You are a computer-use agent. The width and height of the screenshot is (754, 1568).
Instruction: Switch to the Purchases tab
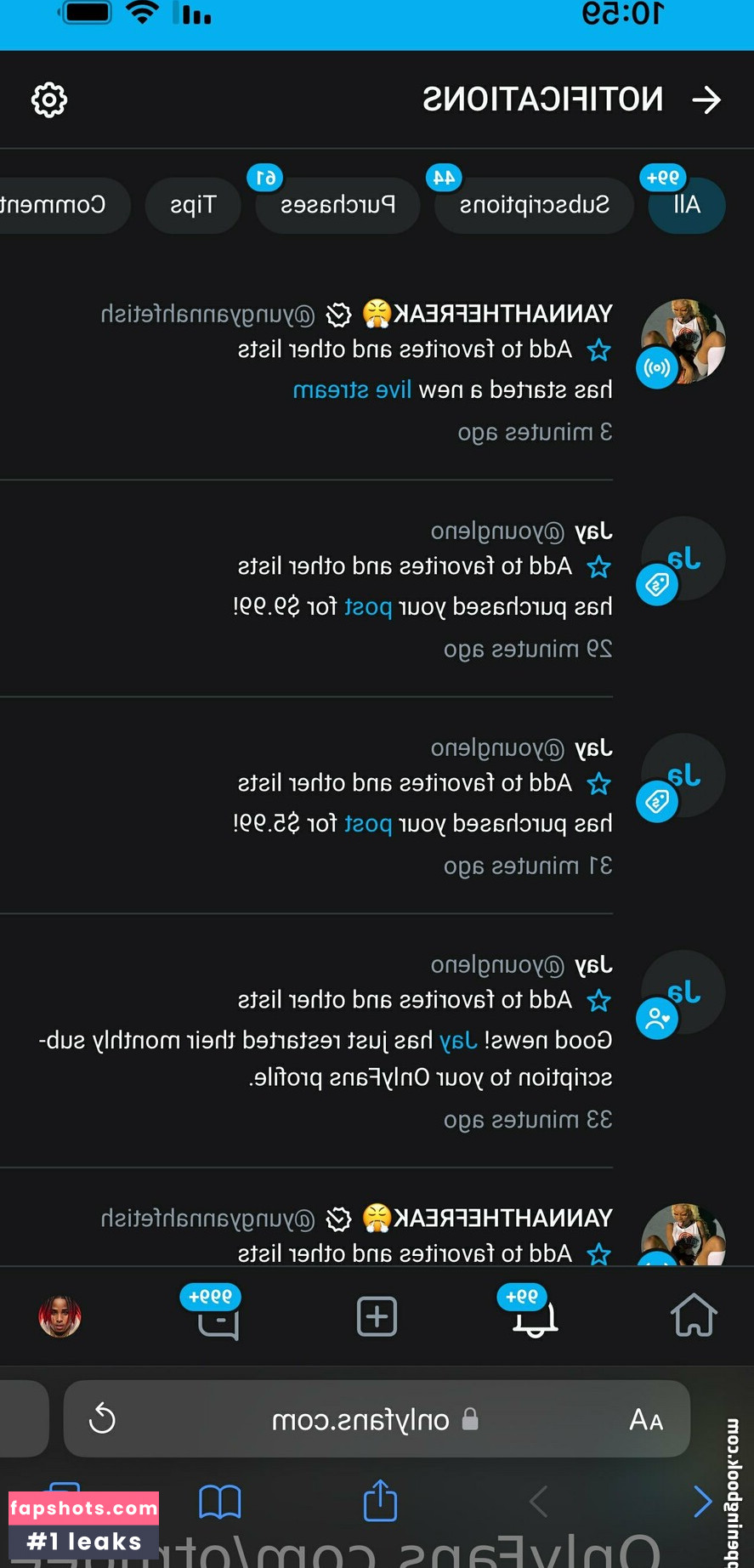pos(337,205)
